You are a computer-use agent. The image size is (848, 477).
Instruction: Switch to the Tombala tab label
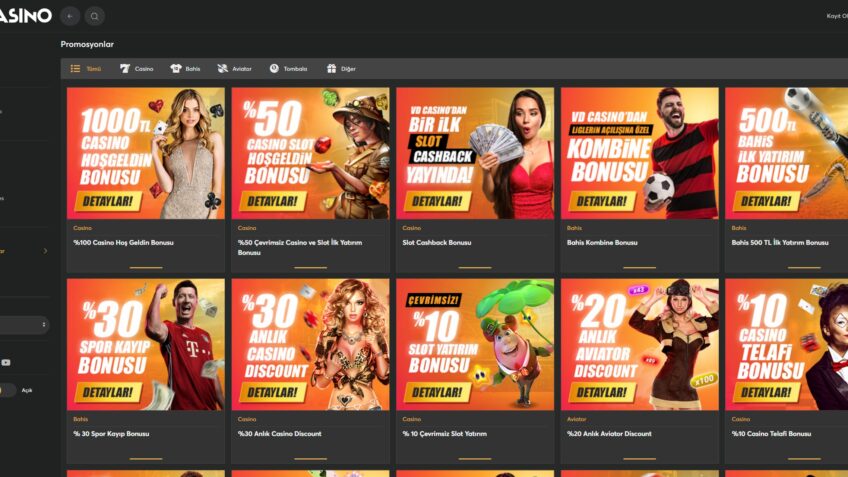coord(295,69)
